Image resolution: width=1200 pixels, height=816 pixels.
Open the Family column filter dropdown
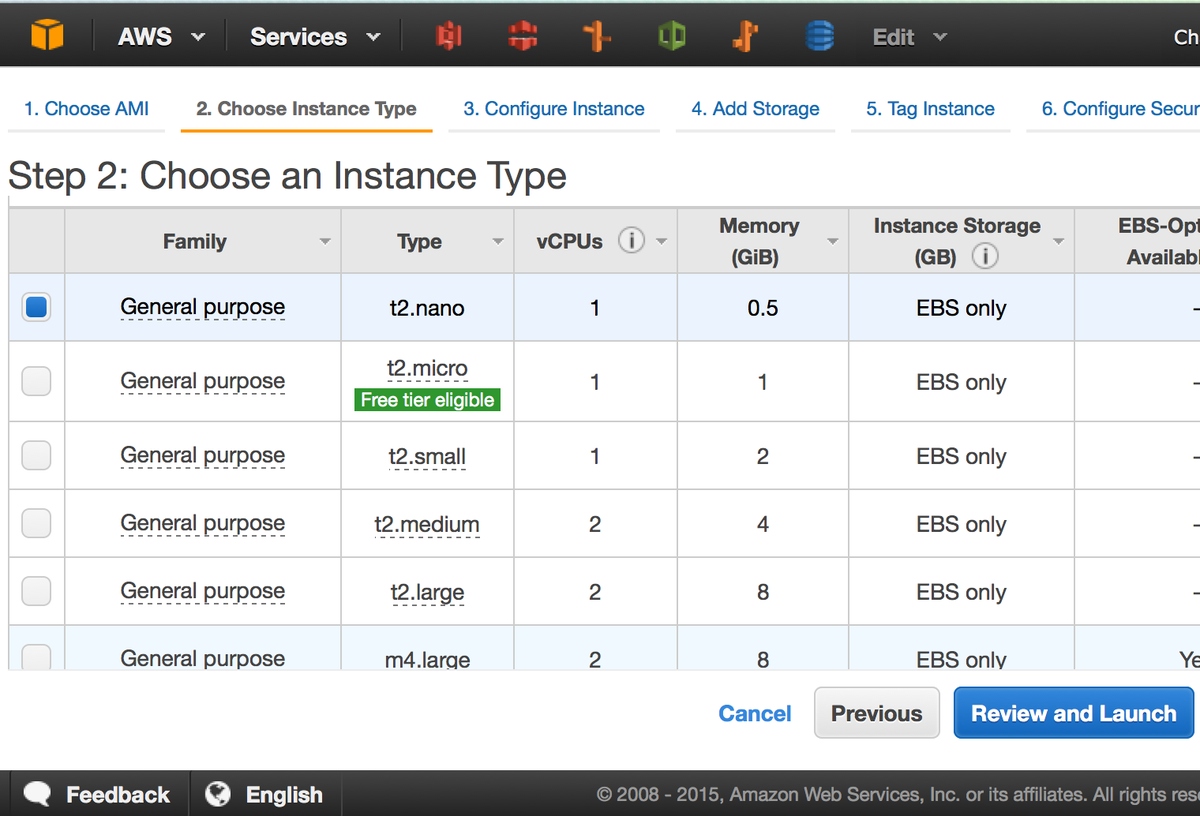[324, 242]
